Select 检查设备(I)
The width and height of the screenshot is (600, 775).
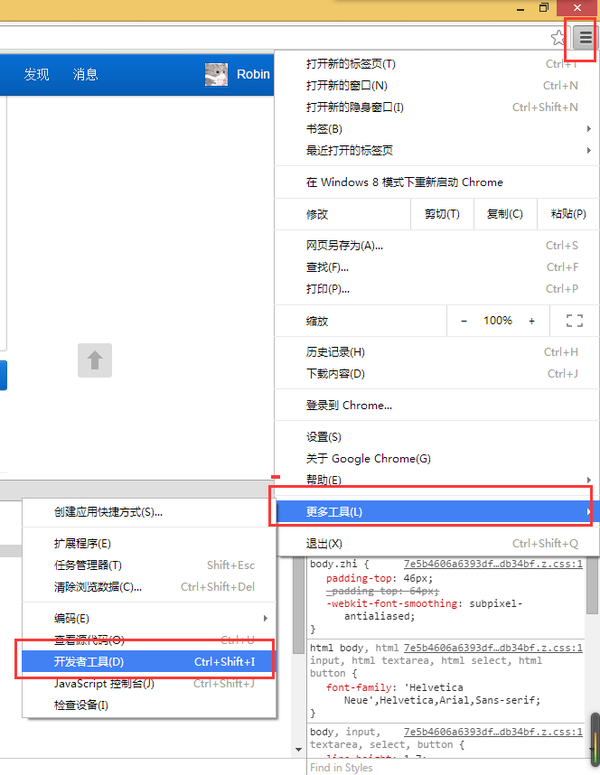(149, 705)
